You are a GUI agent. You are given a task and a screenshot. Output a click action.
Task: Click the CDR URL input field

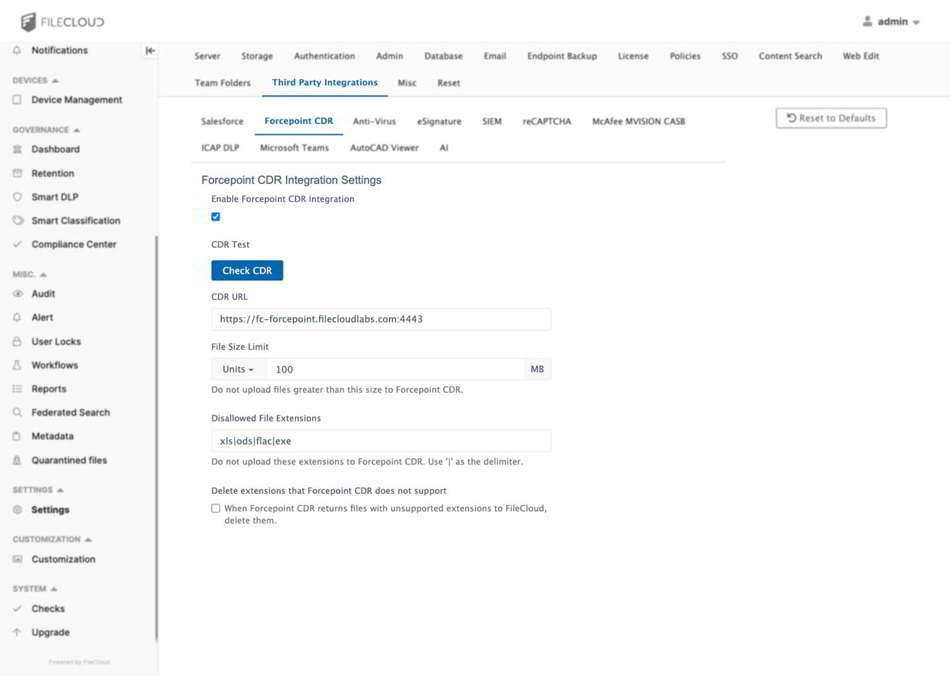[x=381, y=319]
